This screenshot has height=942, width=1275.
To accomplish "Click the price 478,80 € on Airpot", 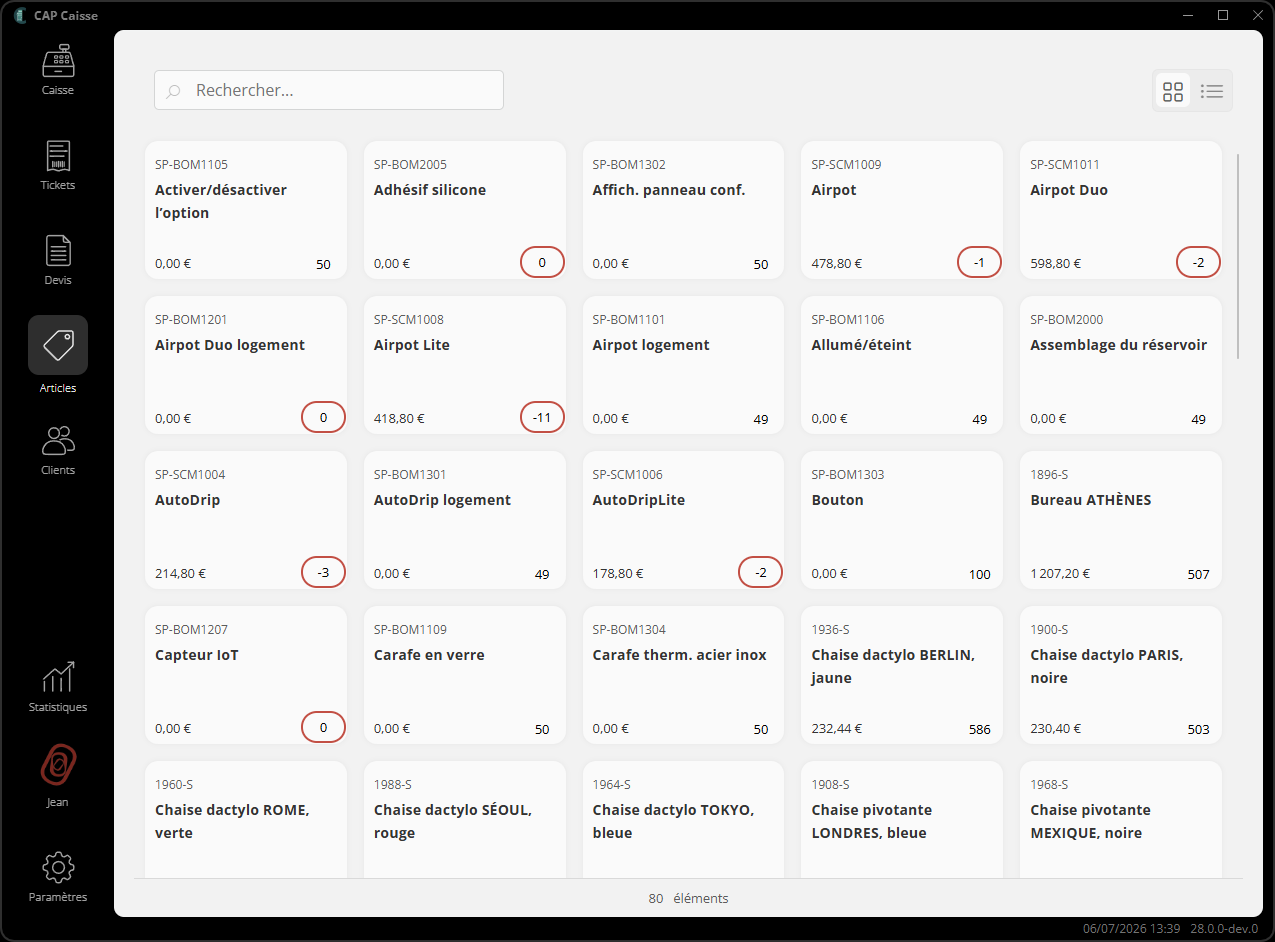I will pyautogui.click(x=837, y=264).
